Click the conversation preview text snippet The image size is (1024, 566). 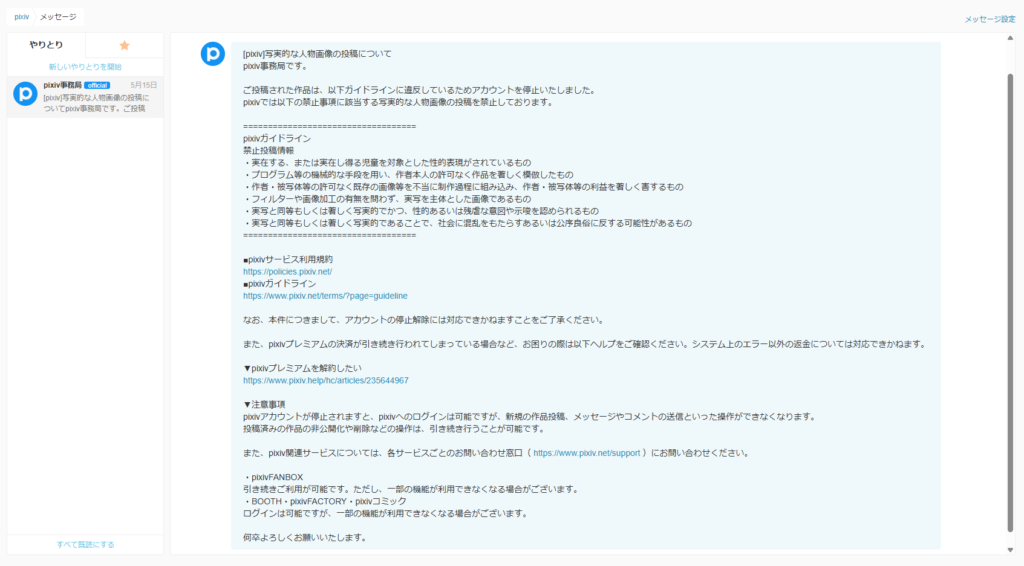tap(96, 103)
